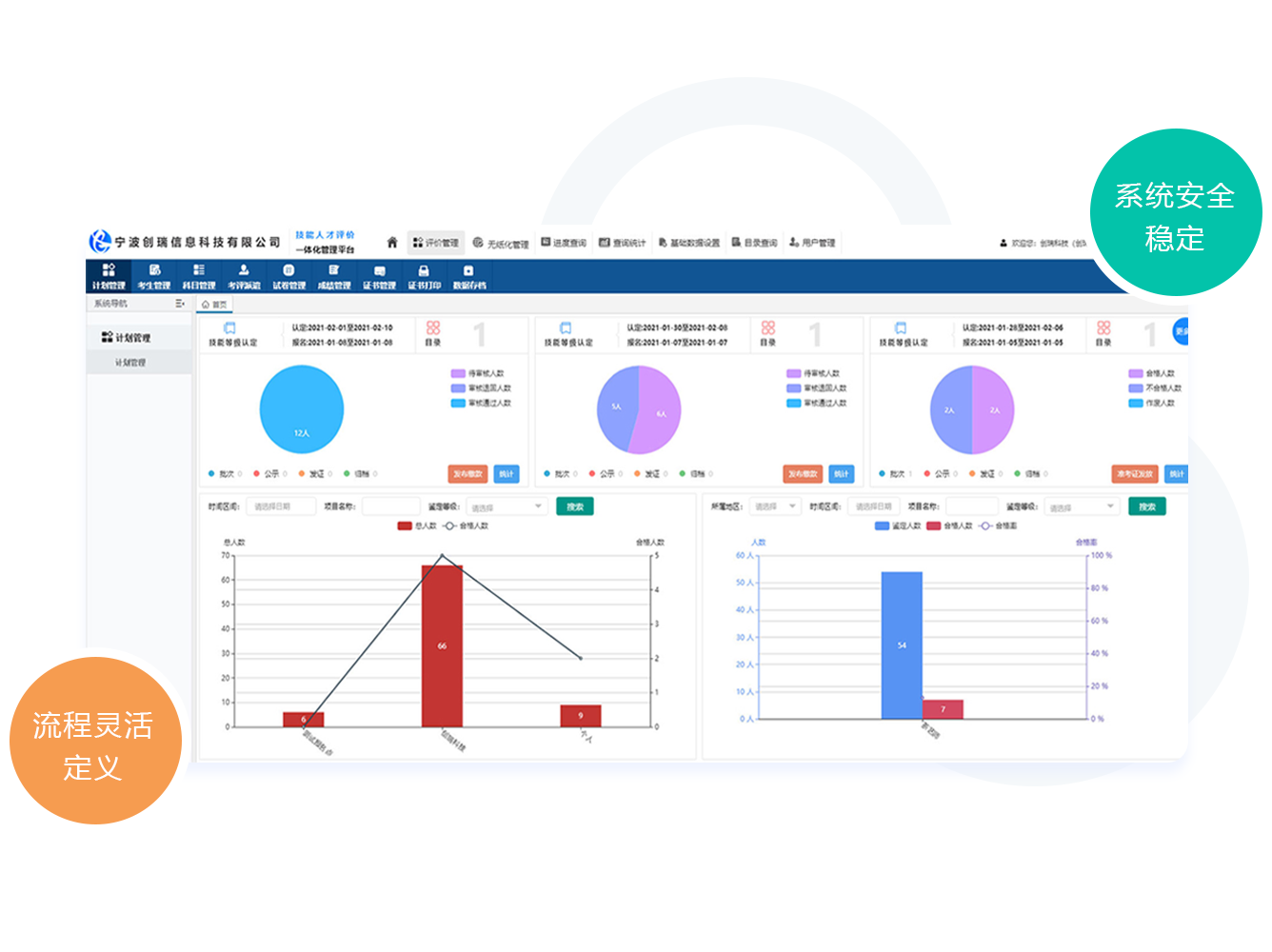Open 证书打印 printer icon in toolbar
1272x952 pixels.
[x=425, y=271]
